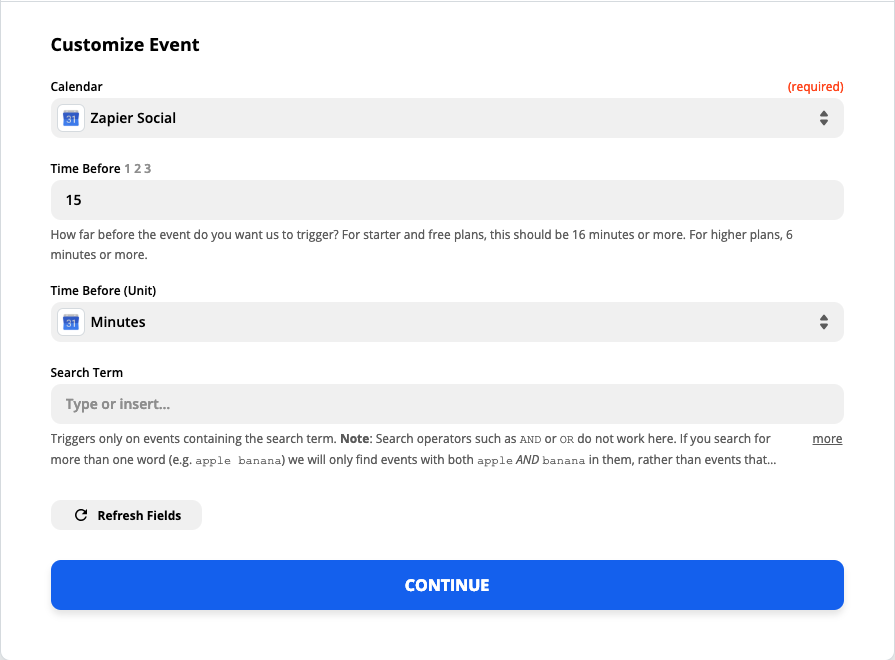Open the 'more' link under Search Term
The image size is (895, 660).
click(x=827, y=438)
